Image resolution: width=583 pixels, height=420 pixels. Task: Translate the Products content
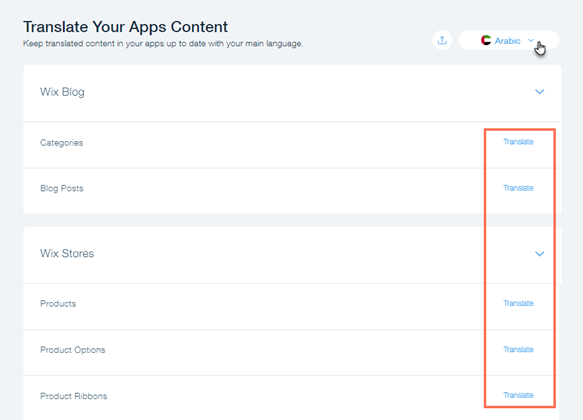pyautogui.click(x=518, y=303)
